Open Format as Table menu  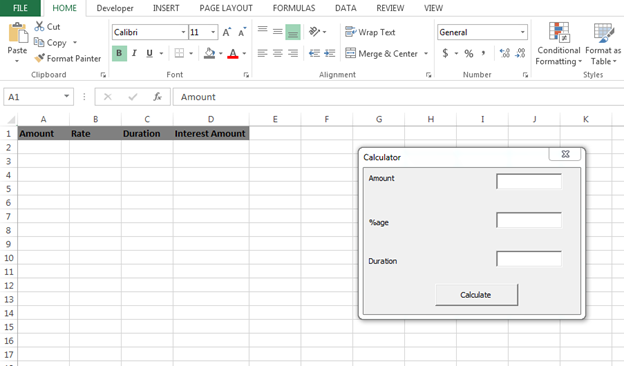coord(603,44)
